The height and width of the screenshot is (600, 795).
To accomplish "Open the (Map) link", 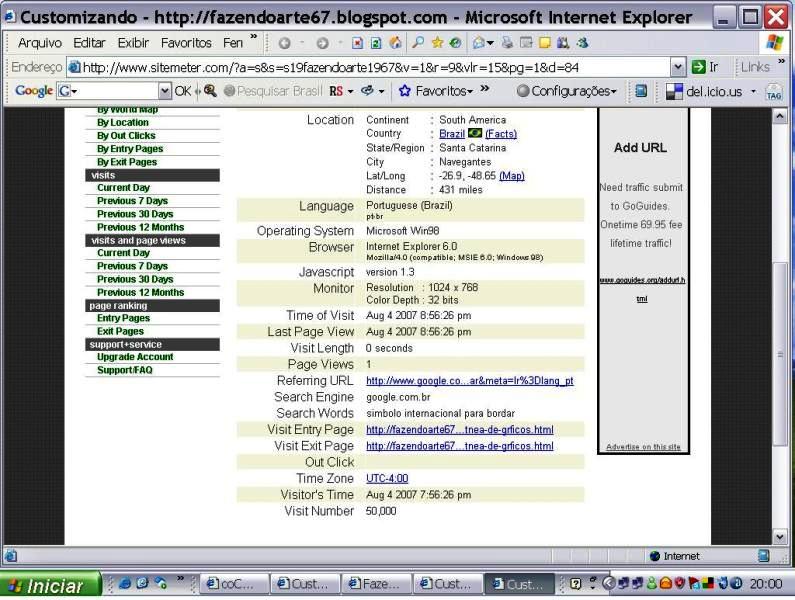I will pyautogui.click(x=512, y=176).
